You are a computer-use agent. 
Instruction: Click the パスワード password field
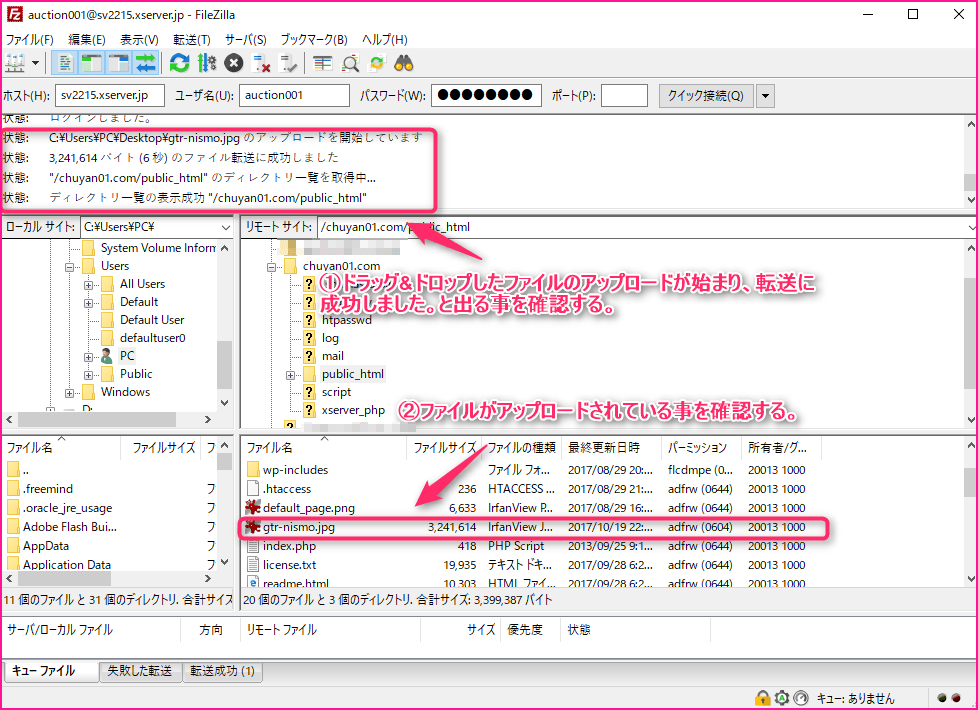point(486,95)
